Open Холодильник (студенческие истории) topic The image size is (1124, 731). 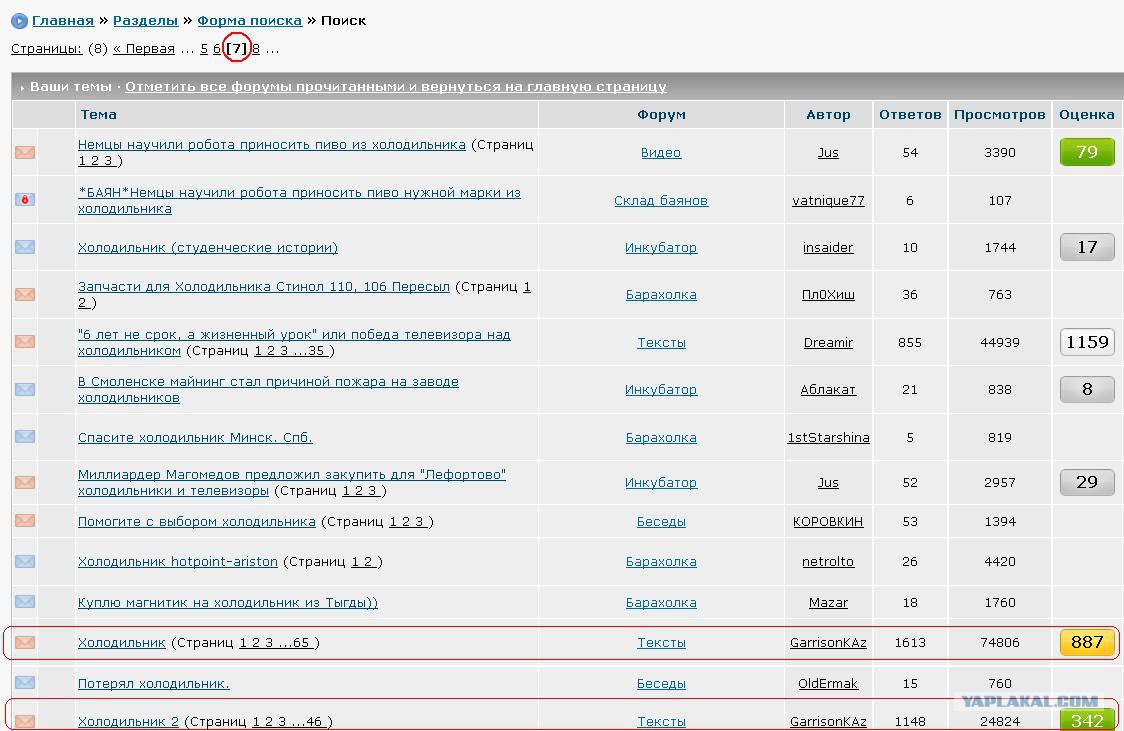click(x=208, y=247)
